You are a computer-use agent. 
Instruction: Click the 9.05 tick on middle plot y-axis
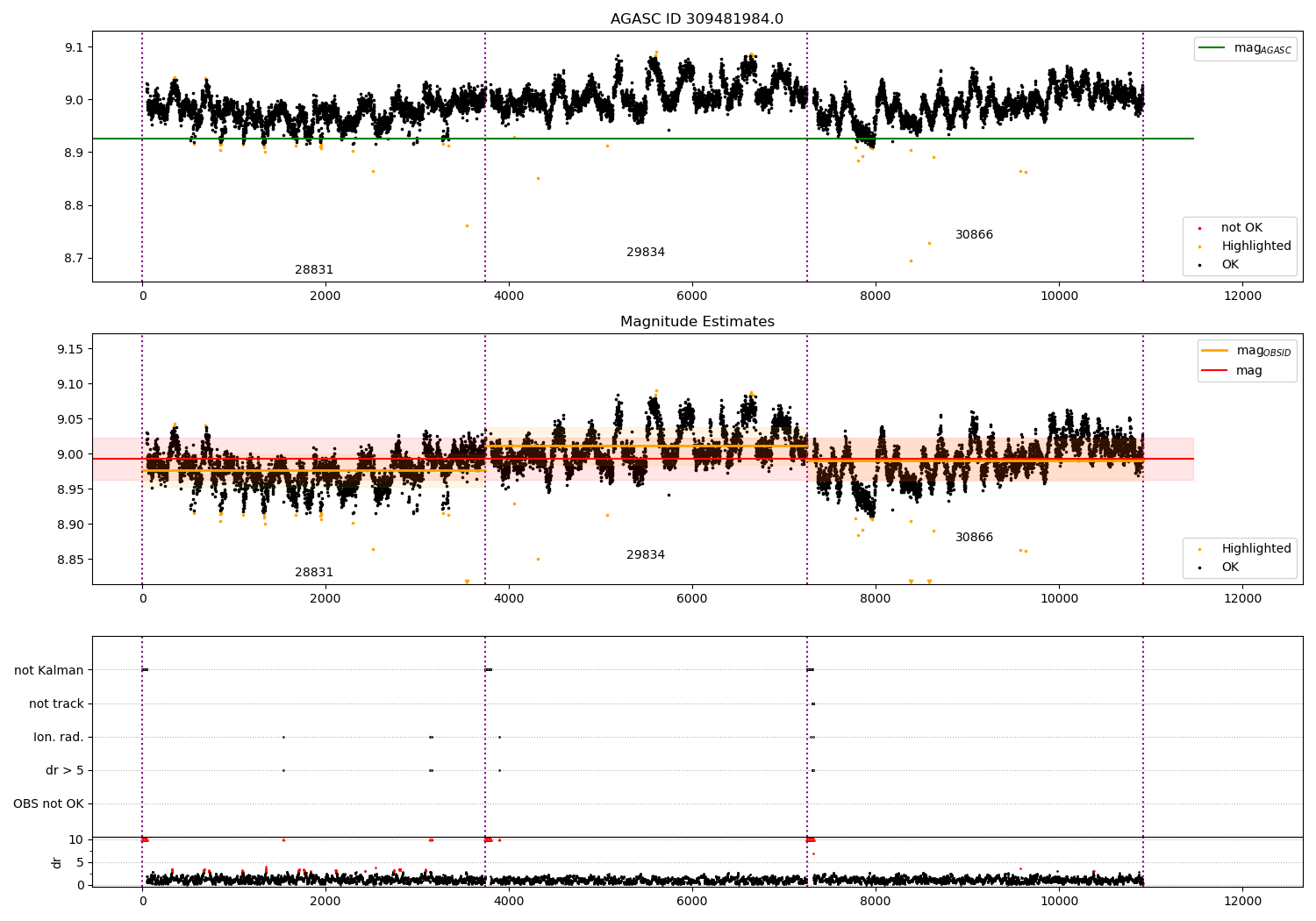(70, 419)
